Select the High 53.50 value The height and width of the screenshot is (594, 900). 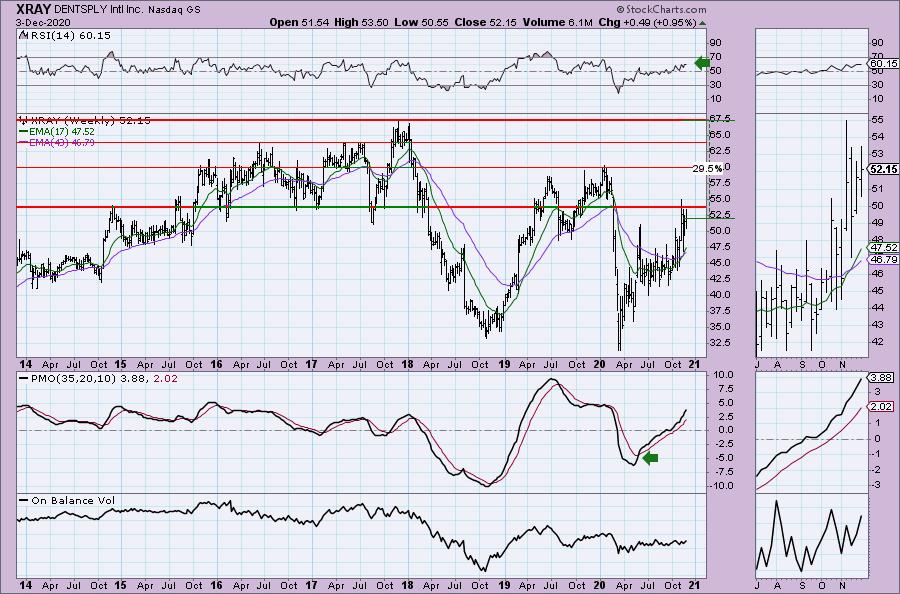click(x=361, y=22)
